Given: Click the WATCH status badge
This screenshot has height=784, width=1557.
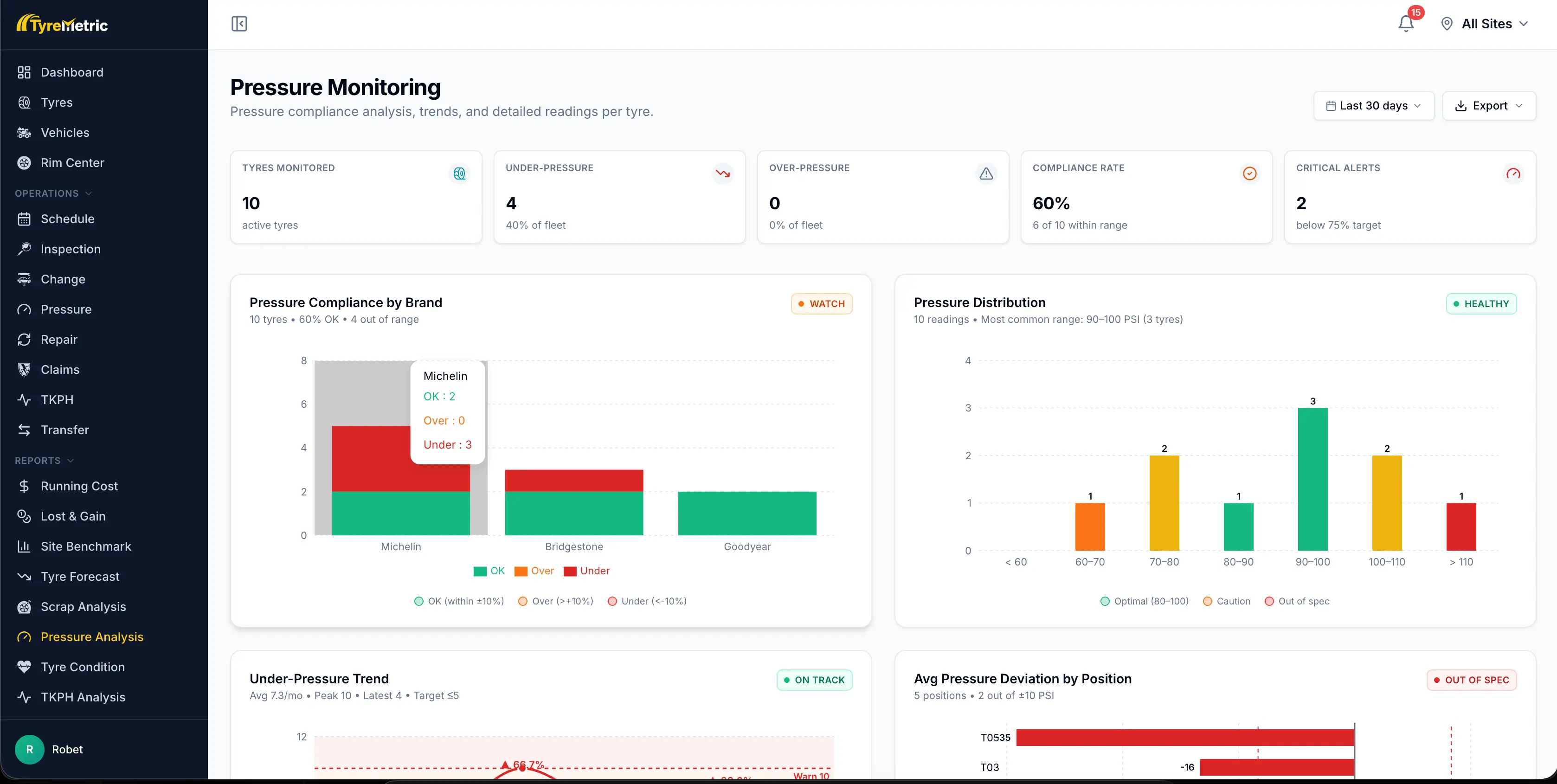Looking at the screenshot, I should tap(821, 304).
